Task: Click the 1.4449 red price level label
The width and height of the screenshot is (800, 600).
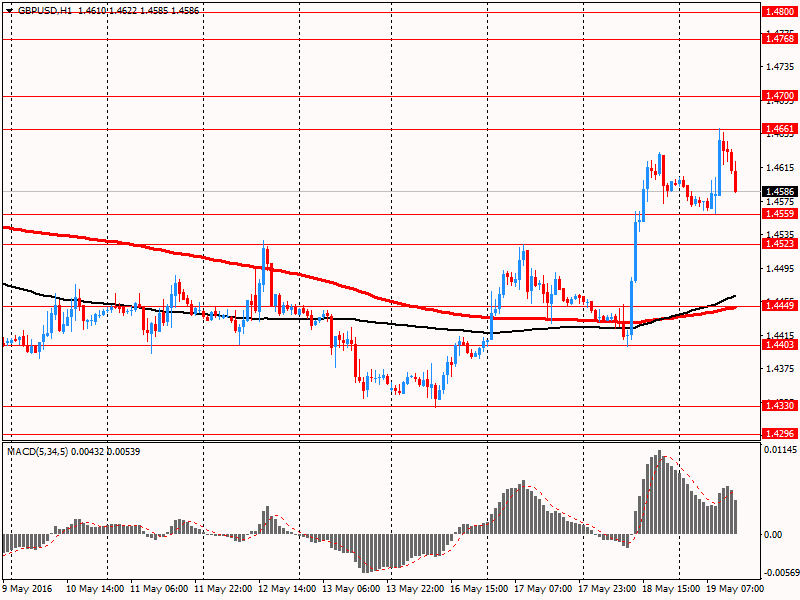Action: pos(780,306)
